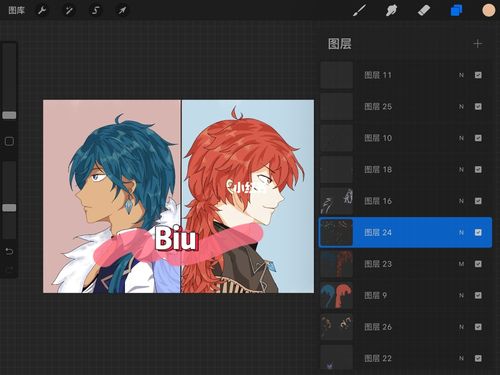500x375 pixels.
Task: Open blend mode N for 图层 24
Action: click(461, 232)
